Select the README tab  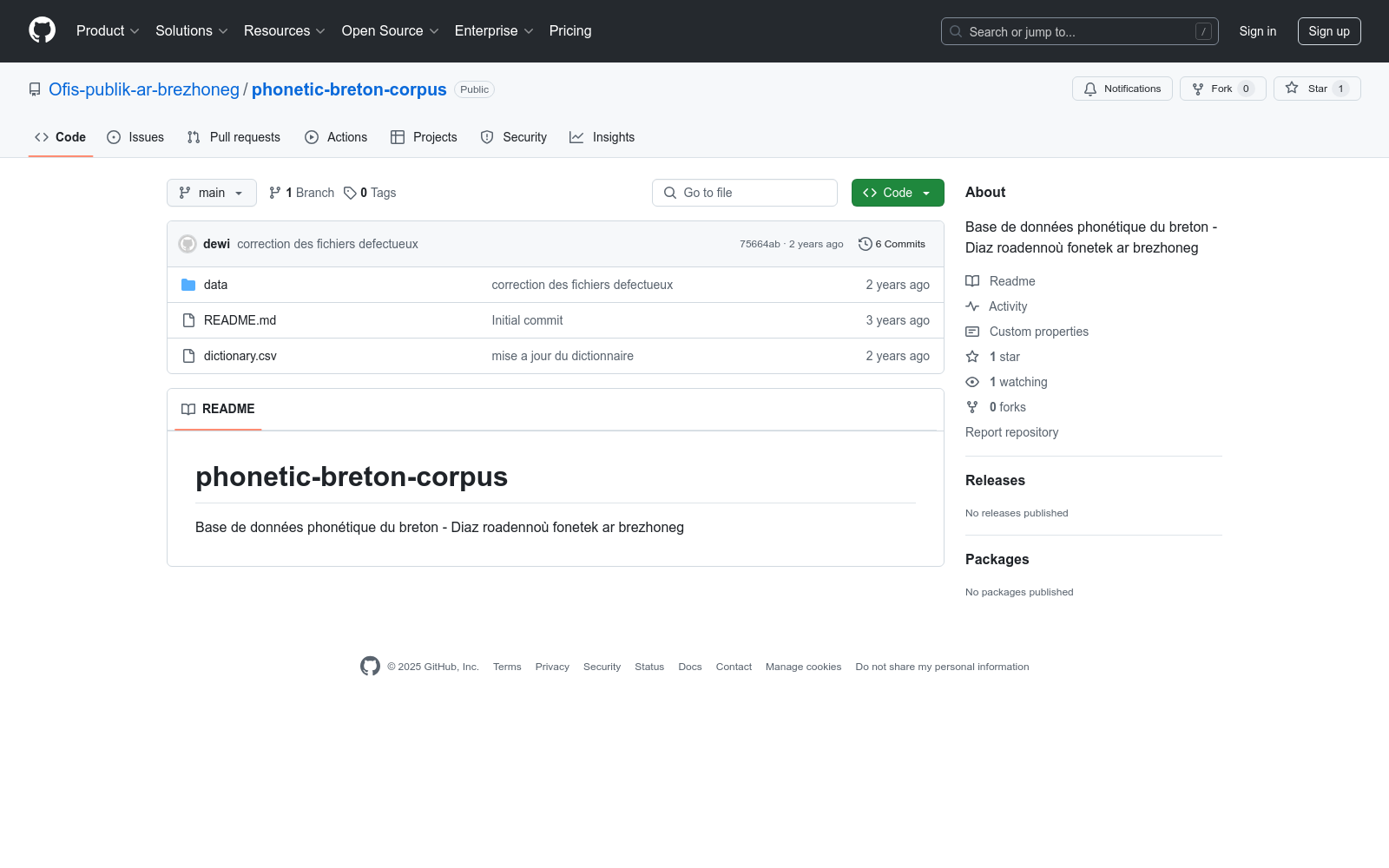(x=218, y=409)
